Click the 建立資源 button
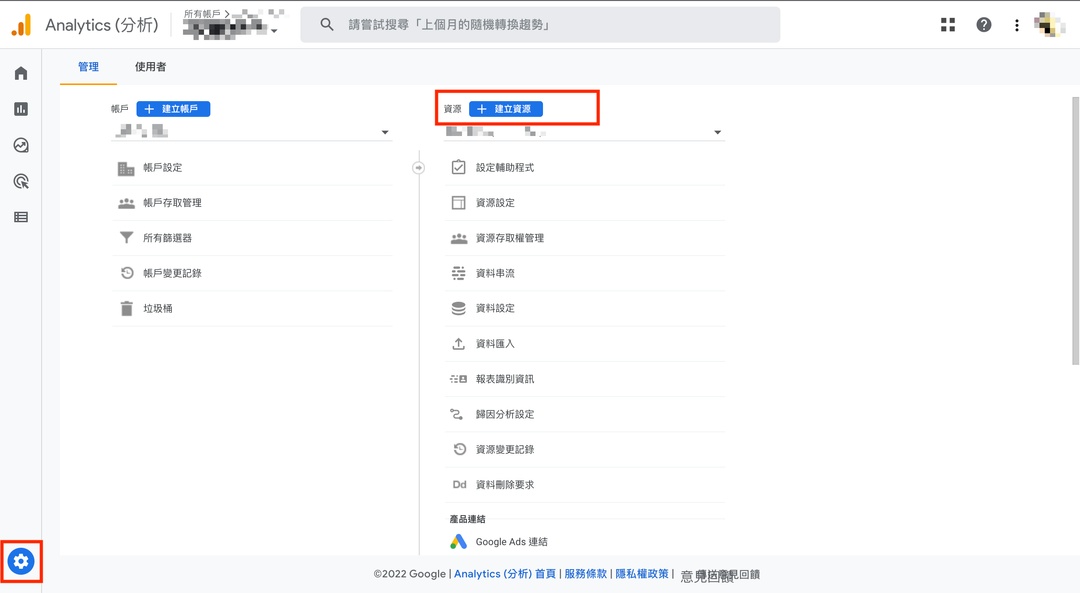 (506, 109)
